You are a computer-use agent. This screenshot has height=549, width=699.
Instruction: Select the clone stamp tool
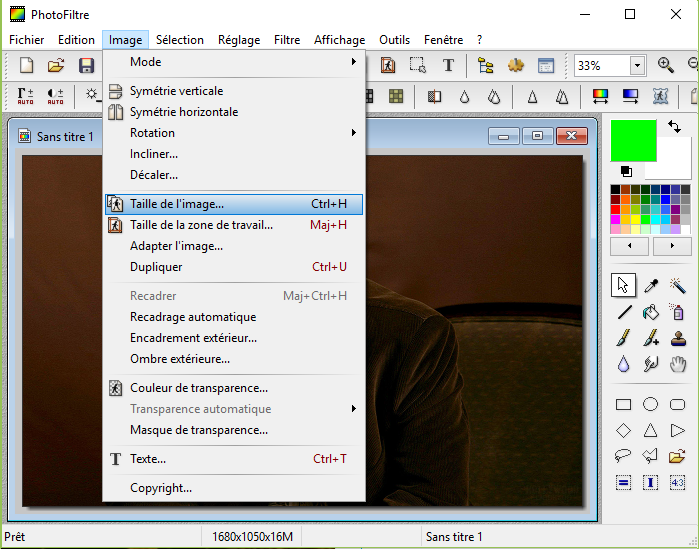click(x=678, y=339)
